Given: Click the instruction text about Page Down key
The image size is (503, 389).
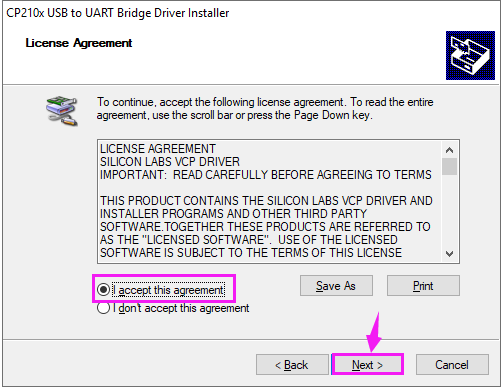Looking at the screenshot, I should (x=265, y=109).
